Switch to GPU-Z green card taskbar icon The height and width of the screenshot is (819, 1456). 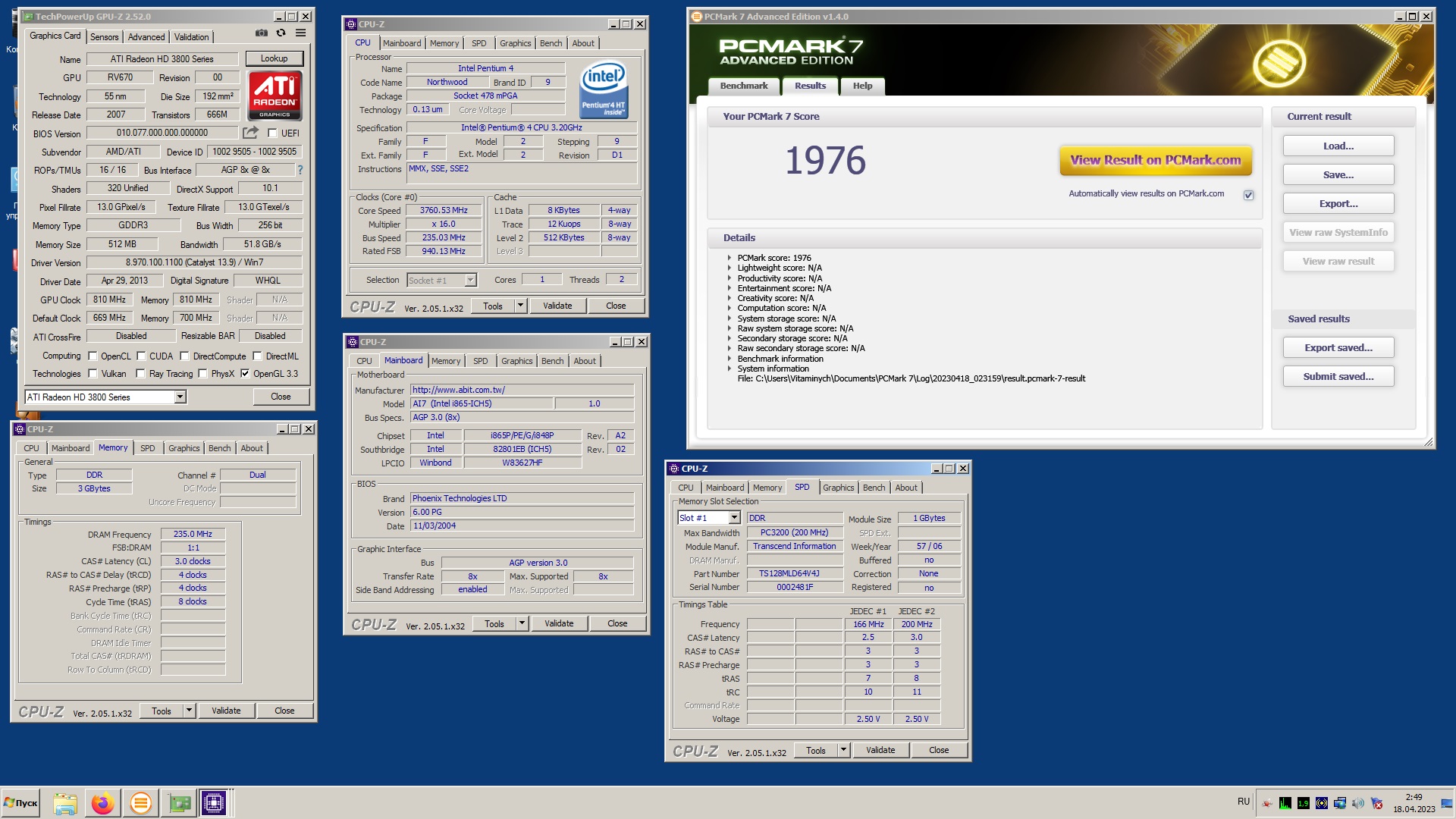(180, 803)
